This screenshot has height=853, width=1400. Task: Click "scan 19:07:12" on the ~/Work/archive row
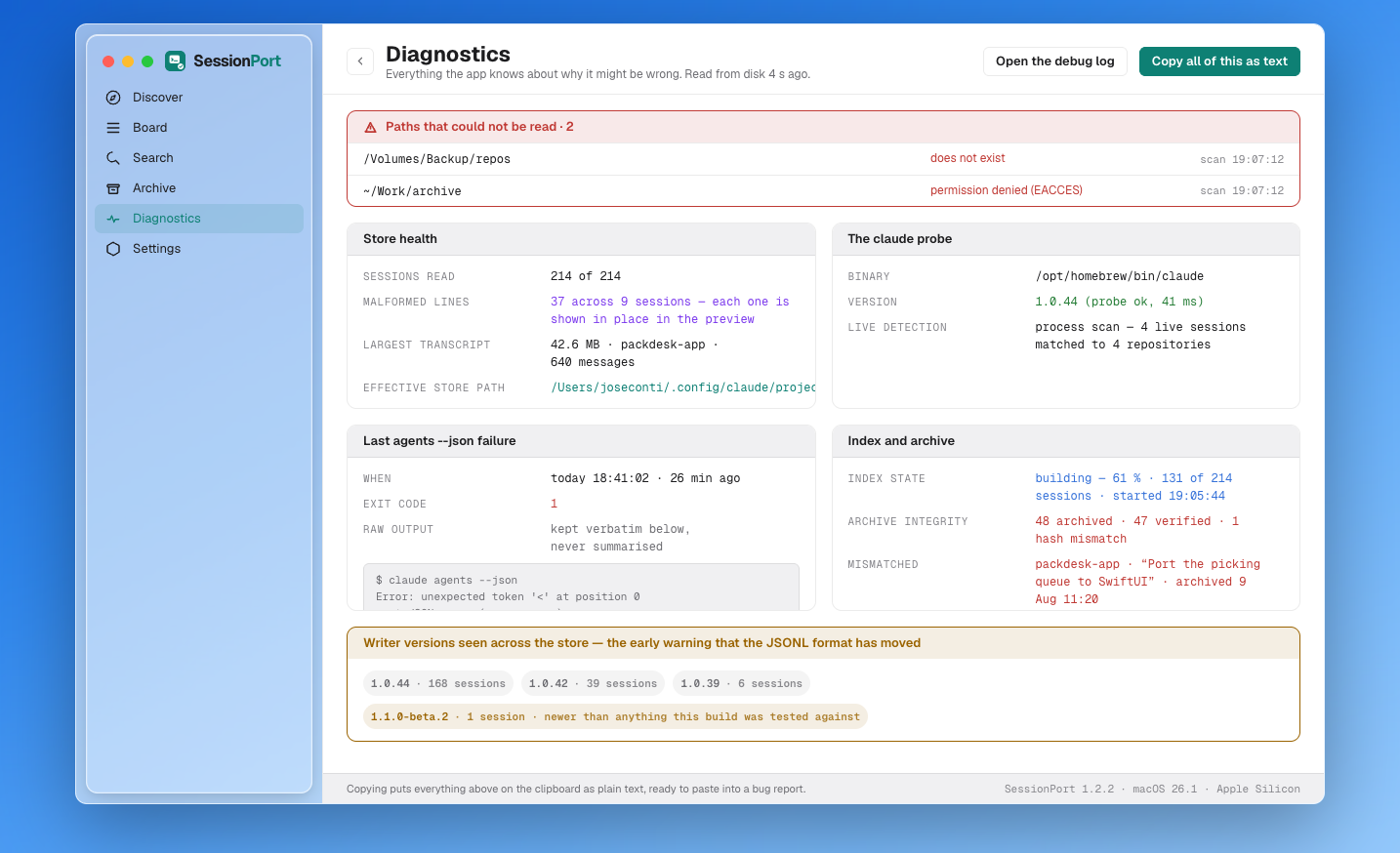(1242, 190)
